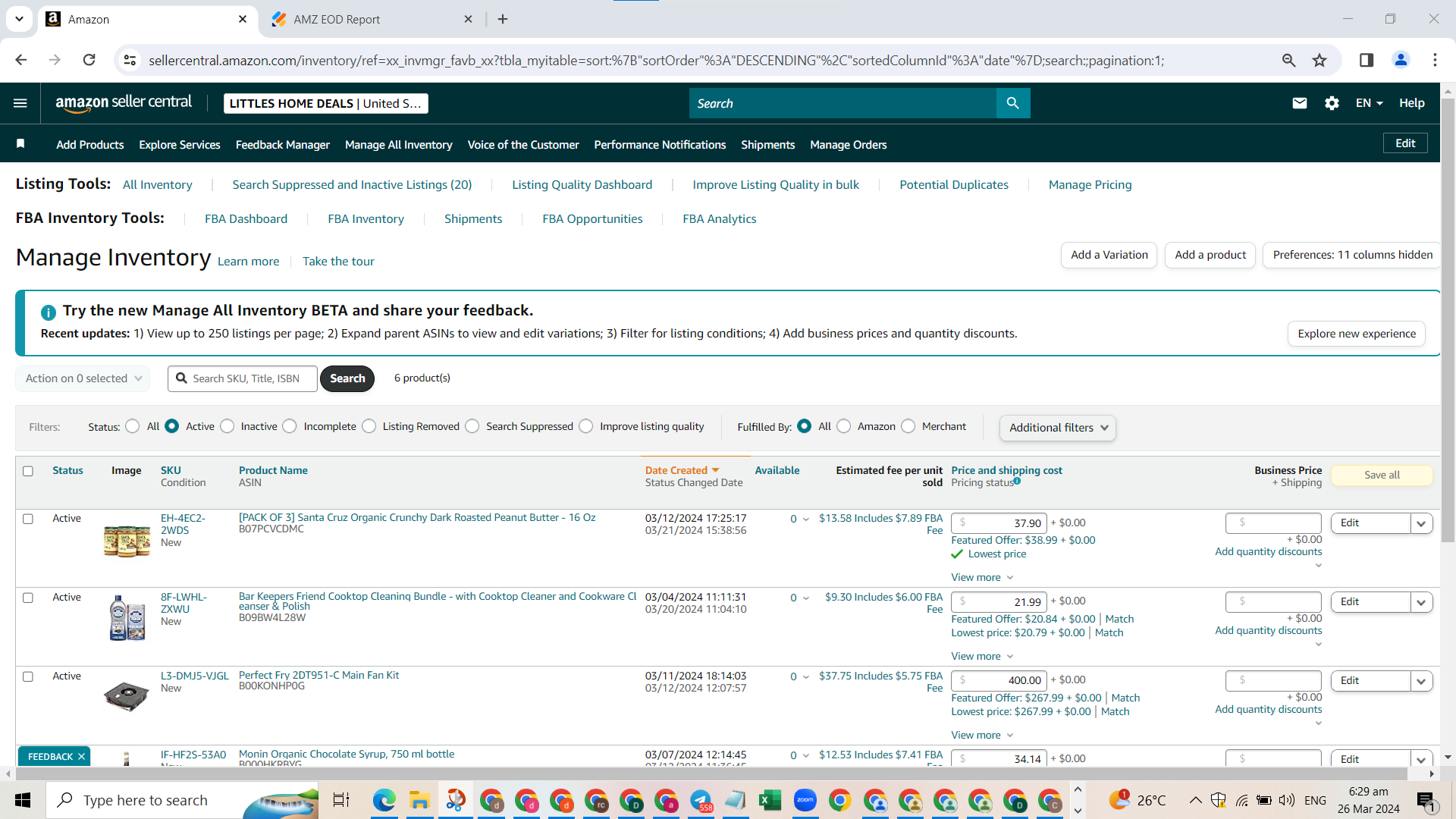The width and height of the screenshot is (1456, 819).
Task: Expand View more for Santa Cruz Peanut Butter
Action: pyautogui.click(x=982, y=577)
